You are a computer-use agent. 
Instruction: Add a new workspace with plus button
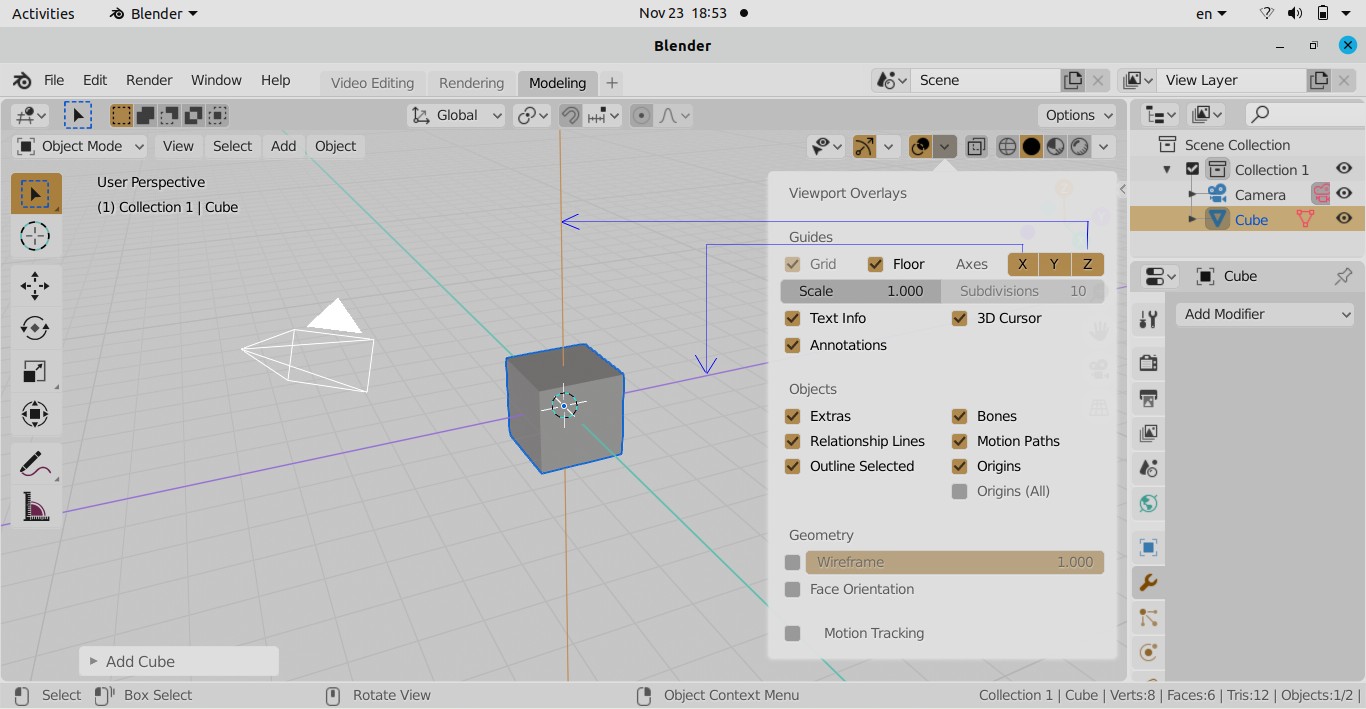pos(612,83)
